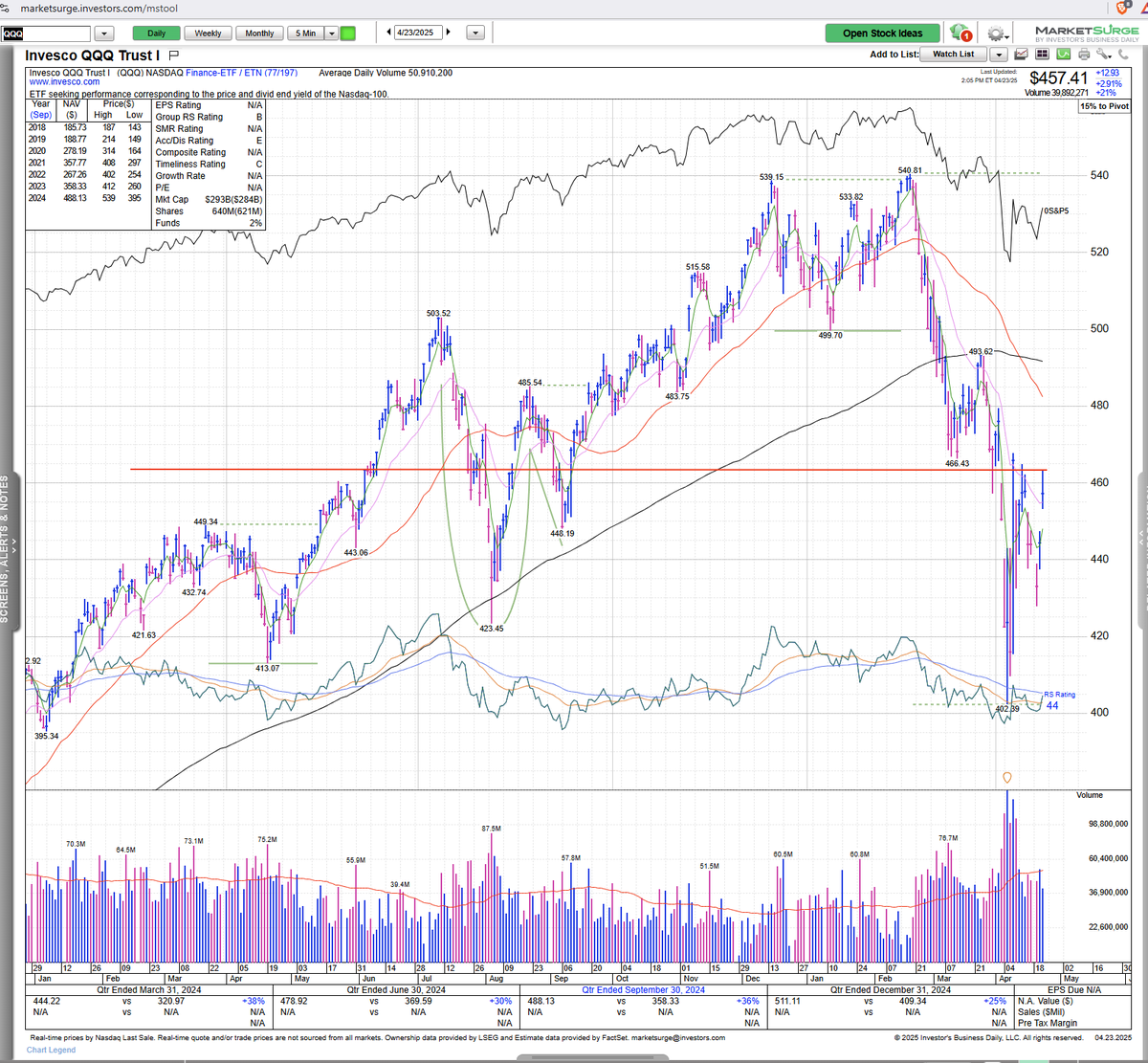Click the 499.70 support level label
The width and height of the screenshot is (1148, 1063).
(x=829, y=336)
